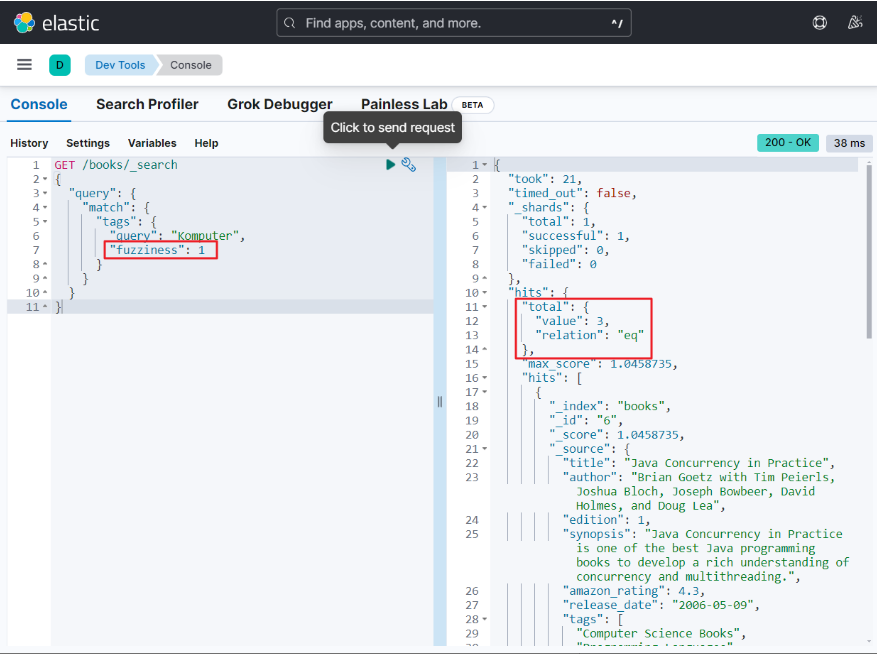877x657 pixels.
Task: Collapse response "hits" array on line 16
Action: 485,378
